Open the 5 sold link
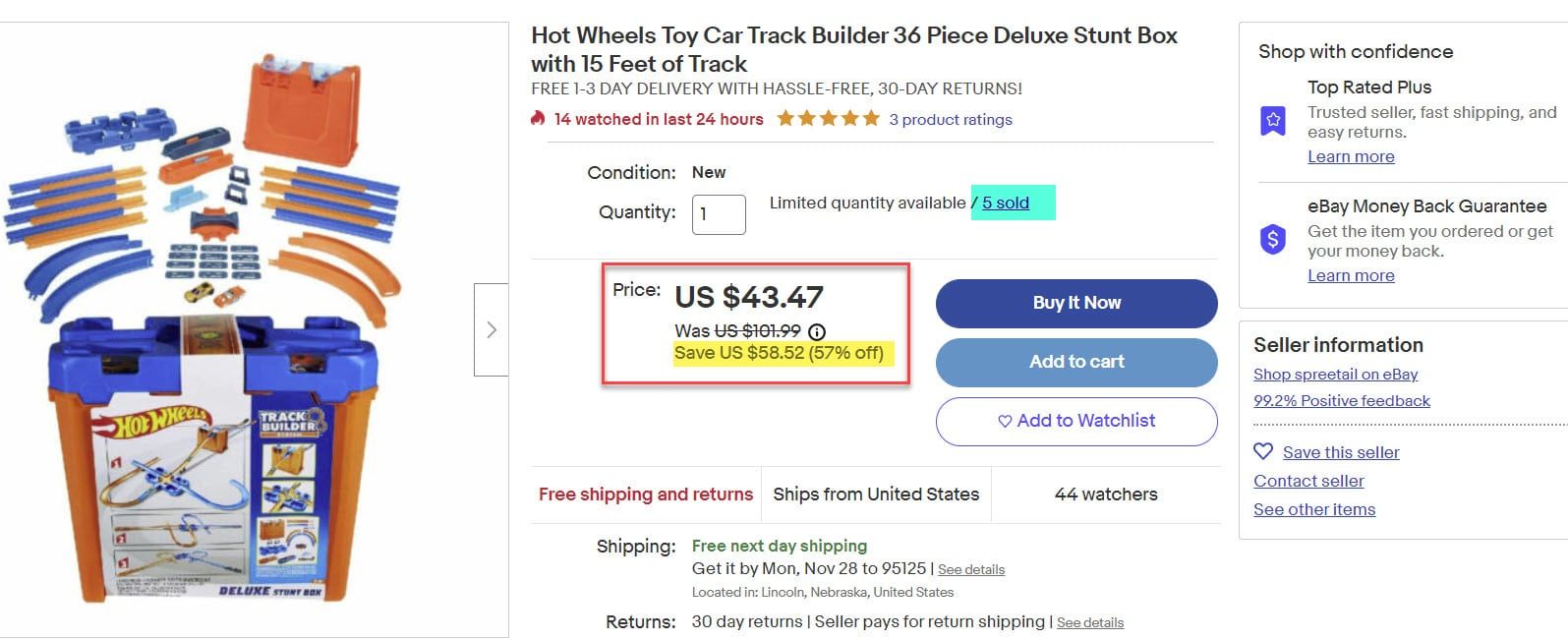The width and height of the screenshot is (1568, 640). point(1006,203)
